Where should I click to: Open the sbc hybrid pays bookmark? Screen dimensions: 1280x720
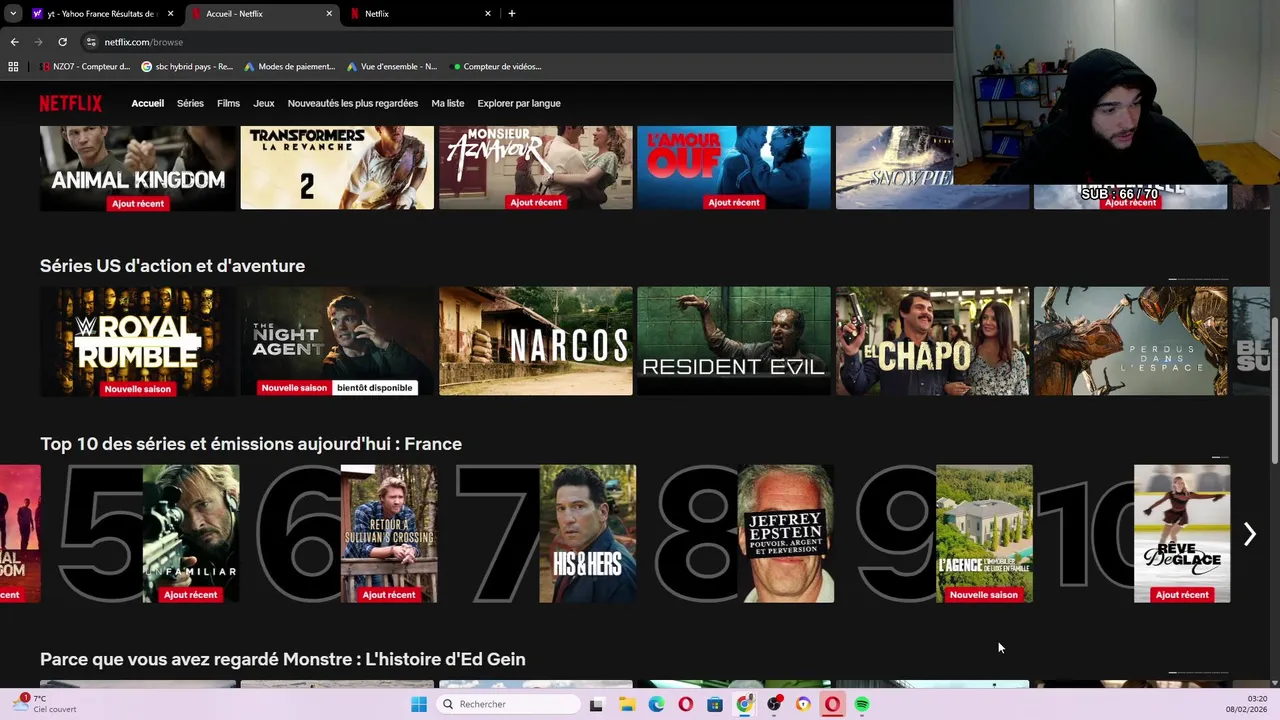point(187,67)
